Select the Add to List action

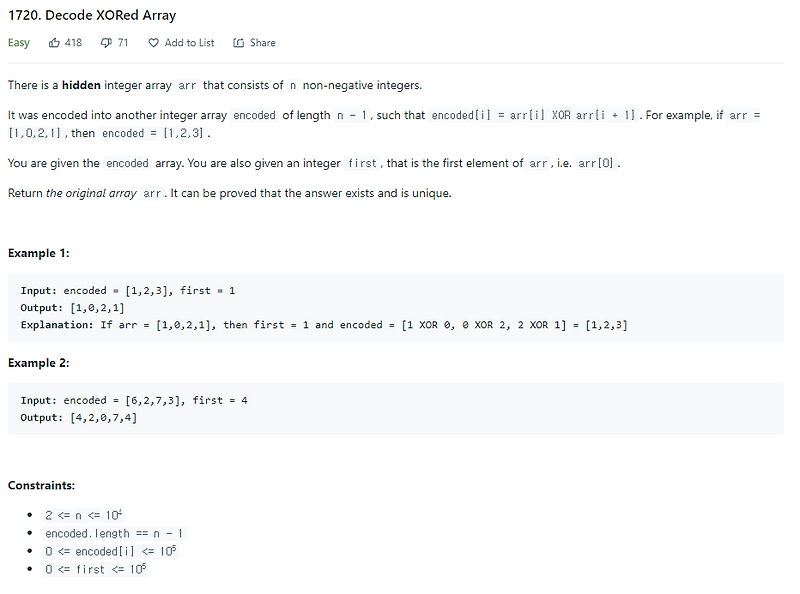[188, 42]
